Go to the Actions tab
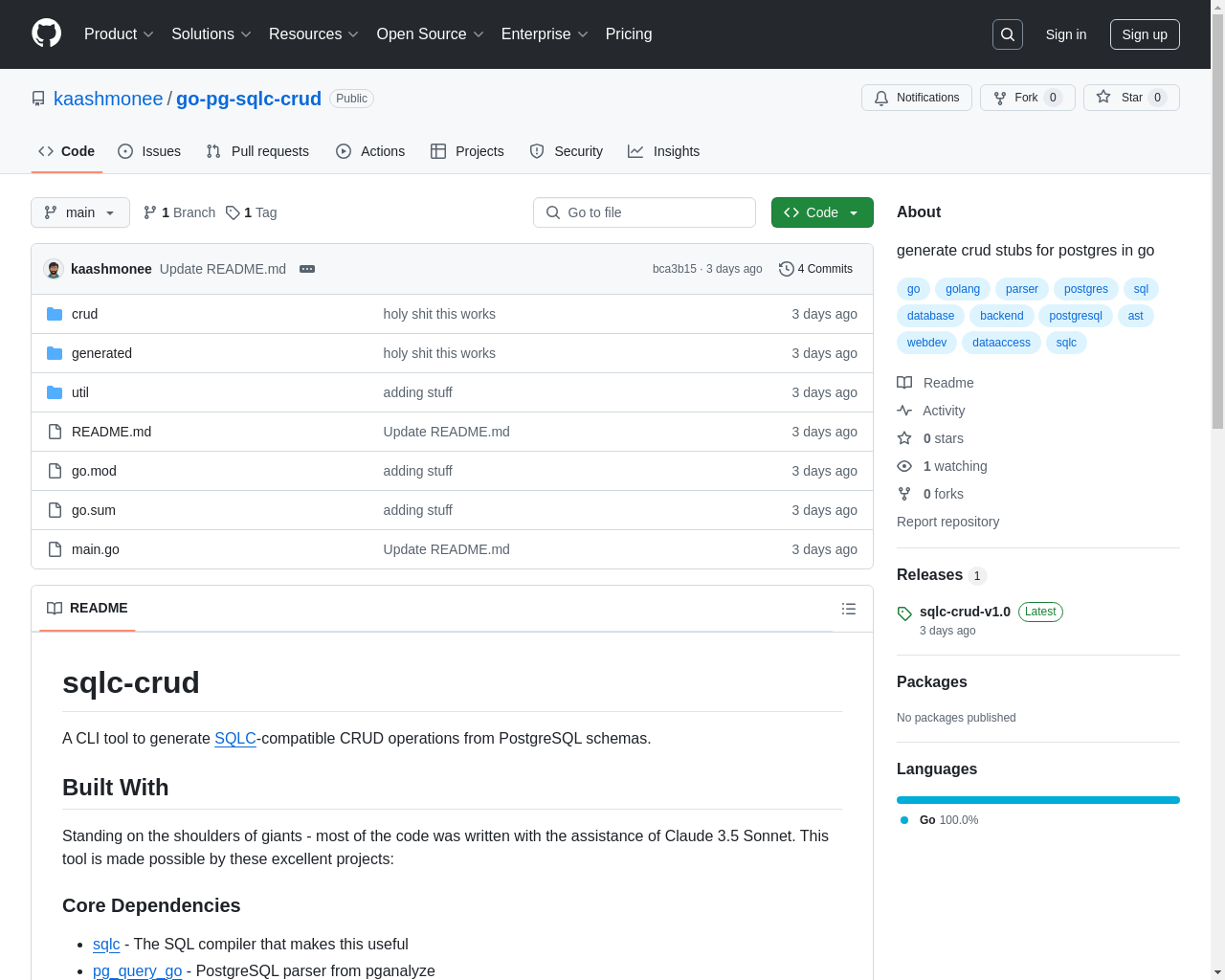1225x980 pixels. click(370, 151)
